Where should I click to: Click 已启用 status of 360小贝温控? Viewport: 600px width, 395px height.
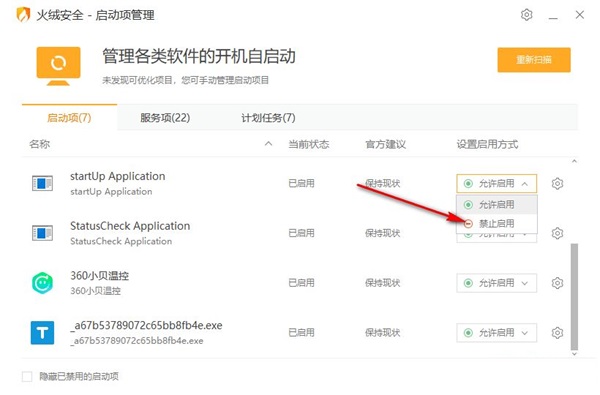[x=302, y=283]
